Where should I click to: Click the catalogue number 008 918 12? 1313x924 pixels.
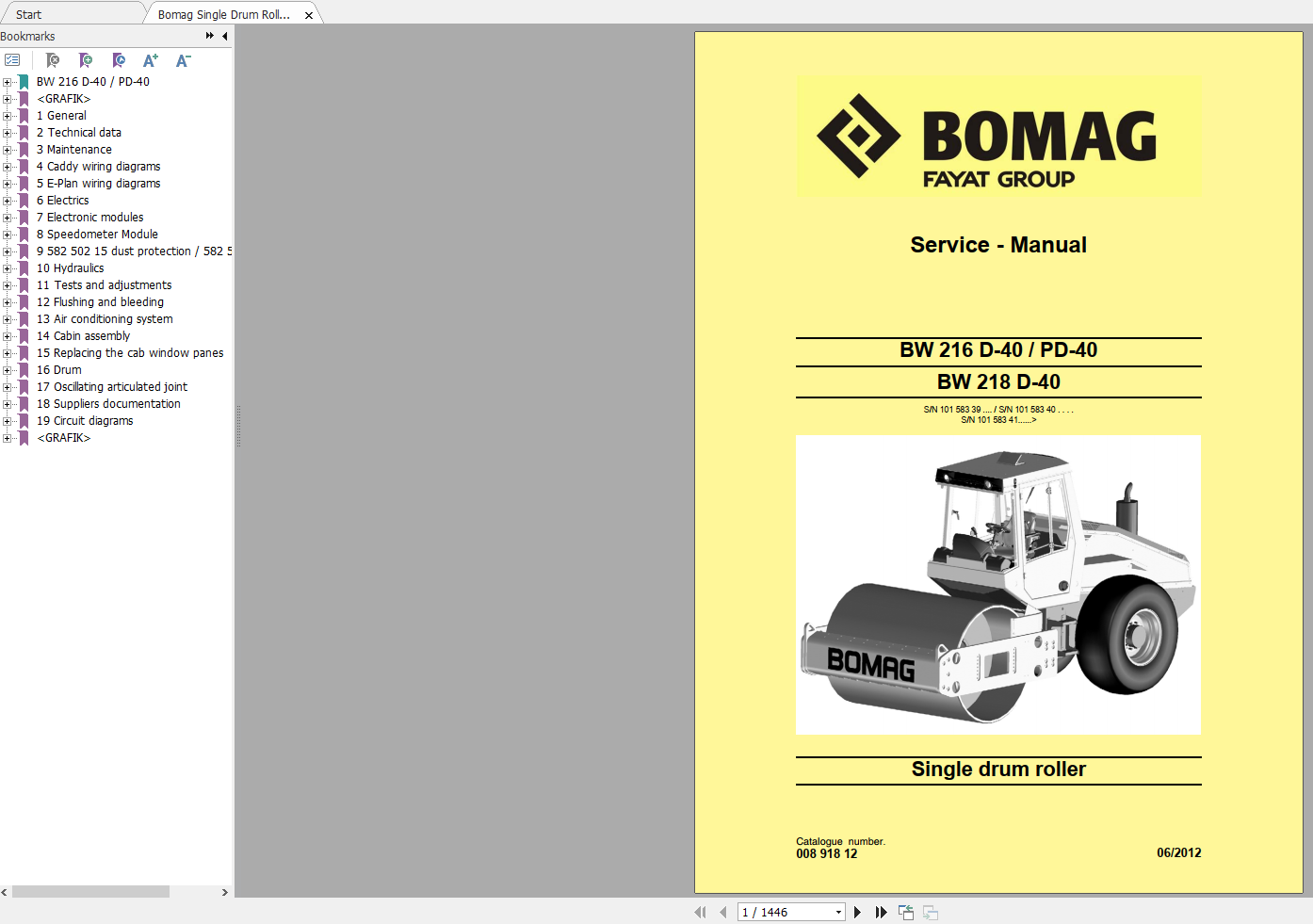point(827,853)
